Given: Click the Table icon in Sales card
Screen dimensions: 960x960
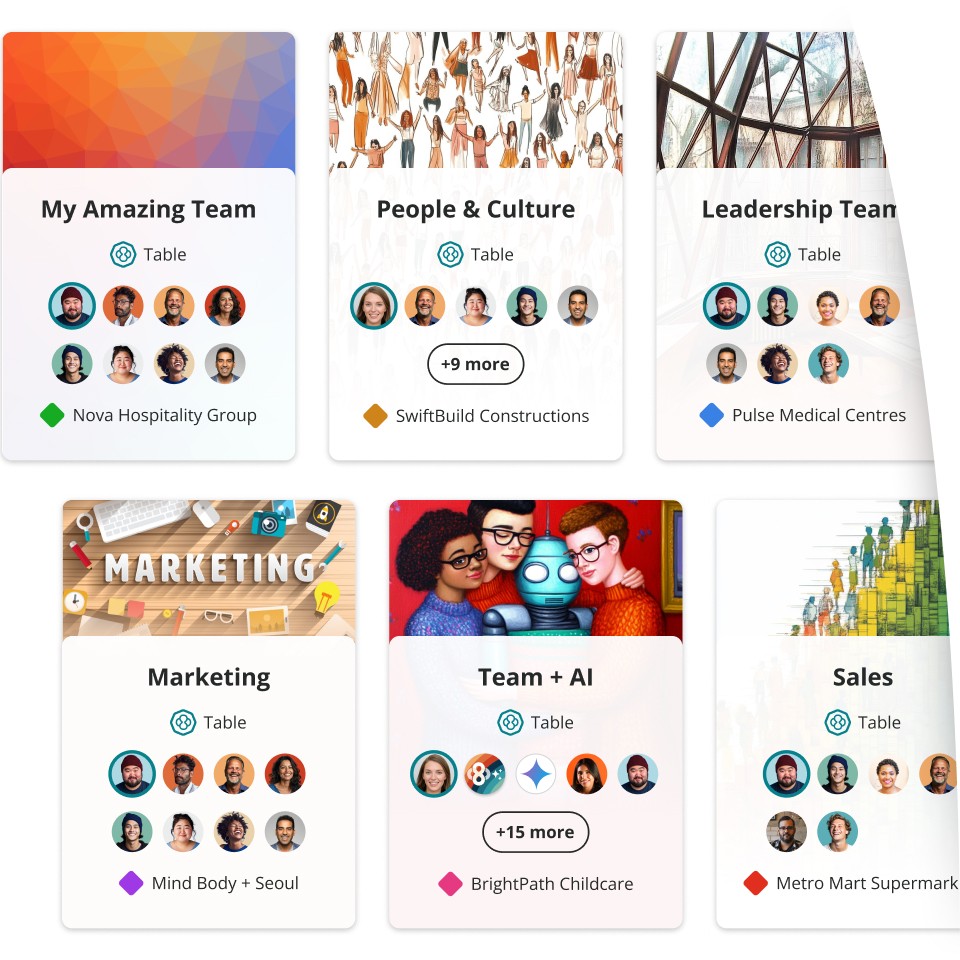Looking at the screenshot, I should 838,722.
